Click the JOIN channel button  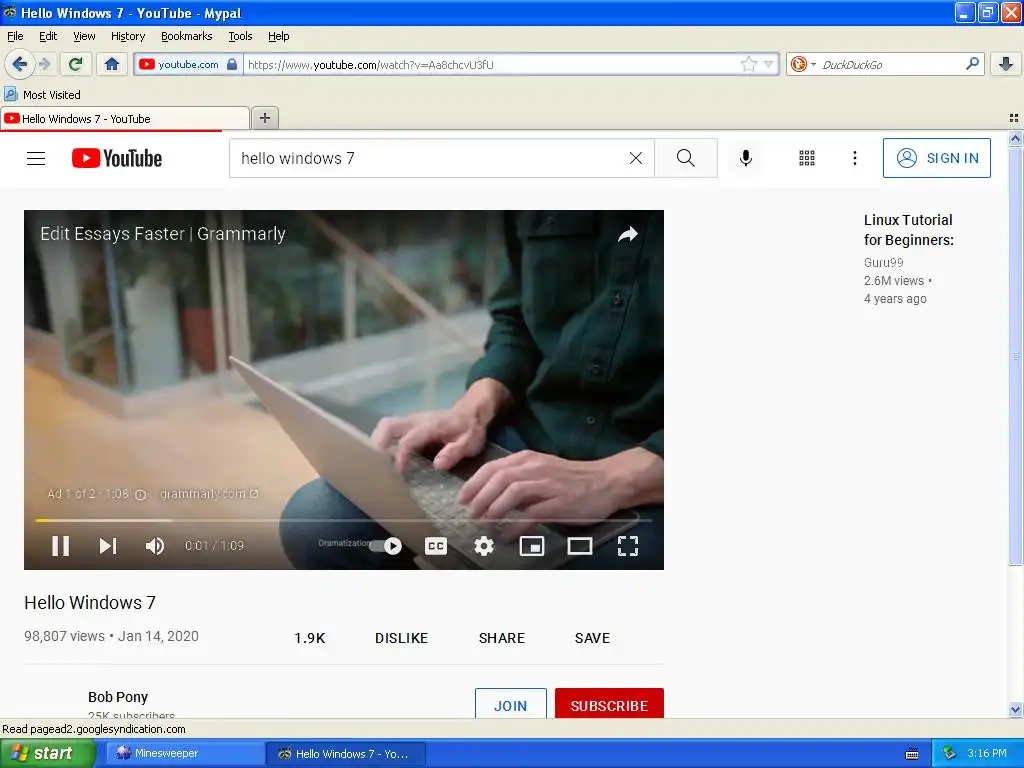point(511,704)
